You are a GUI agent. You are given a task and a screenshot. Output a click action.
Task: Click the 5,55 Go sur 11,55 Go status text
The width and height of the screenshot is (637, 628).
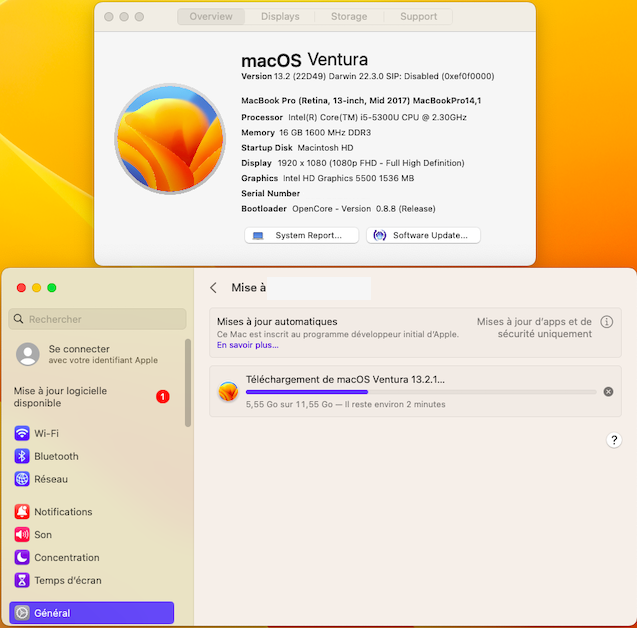[345, 404]
